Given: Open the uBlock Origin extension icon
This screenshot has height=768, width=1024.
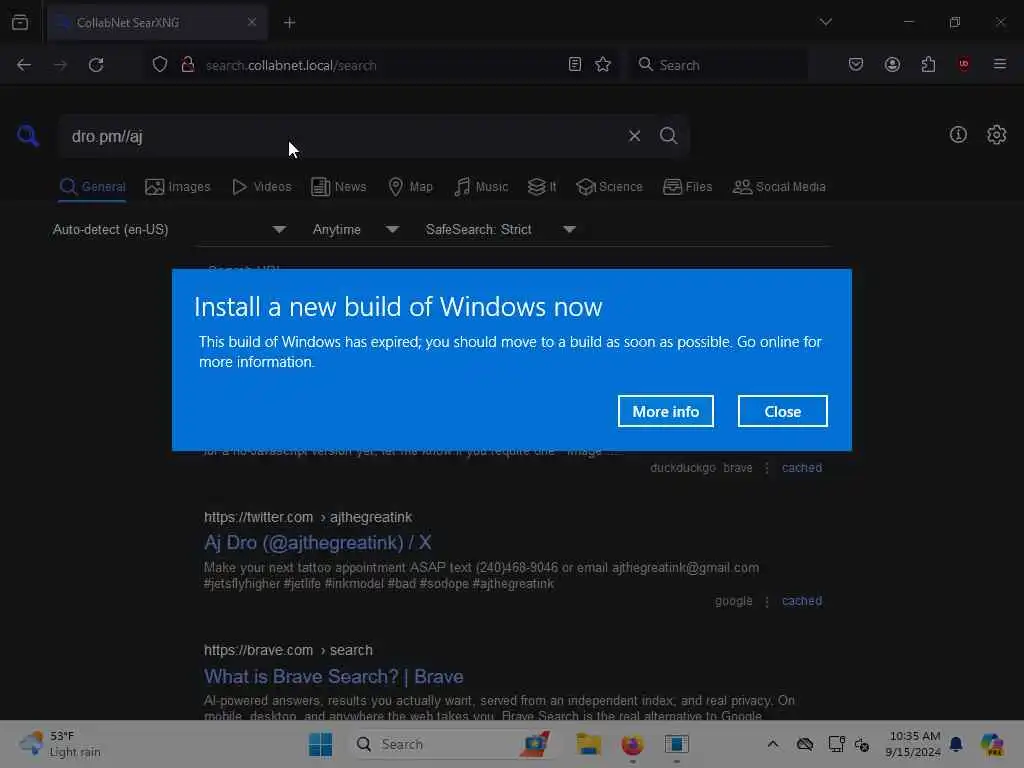Looking at the screenshot, I should [x=963, y=64].
